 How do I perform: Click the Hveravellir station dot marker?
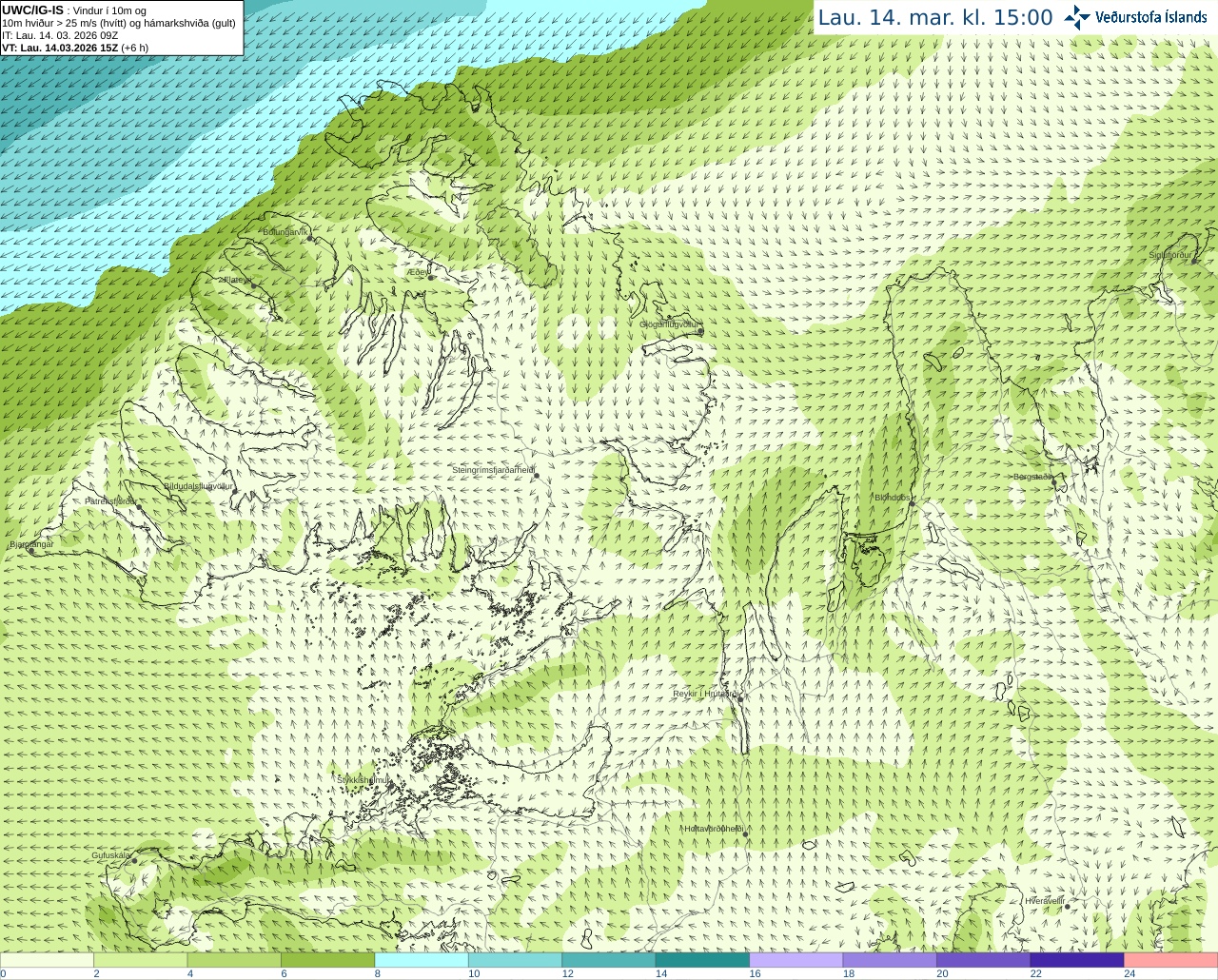1068,907
